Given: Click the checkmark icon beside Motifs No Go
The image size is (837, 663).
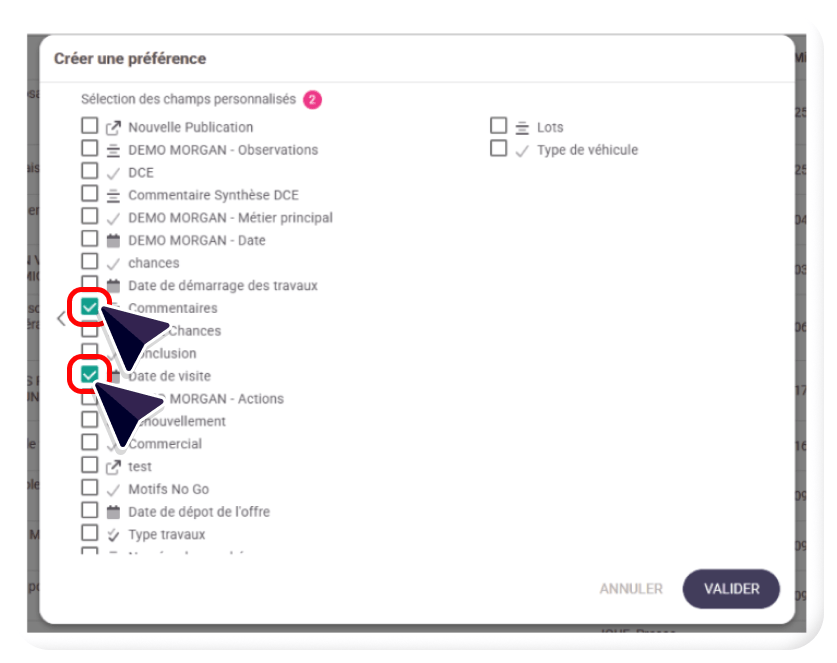Looking at the screenshot, I should 113,489.
